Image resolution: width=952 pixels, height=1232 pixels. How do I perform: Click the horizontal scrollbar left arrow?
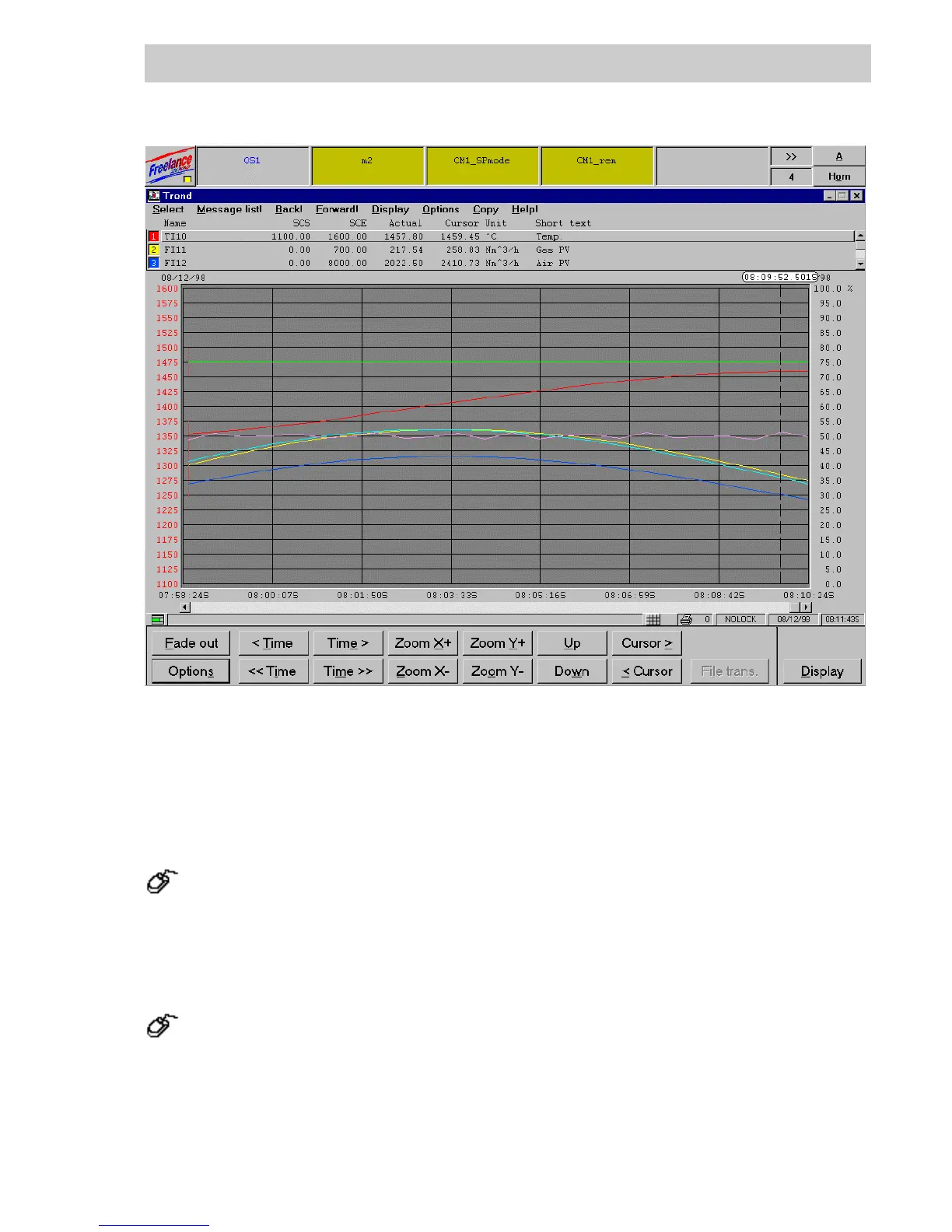click(185, 607)
